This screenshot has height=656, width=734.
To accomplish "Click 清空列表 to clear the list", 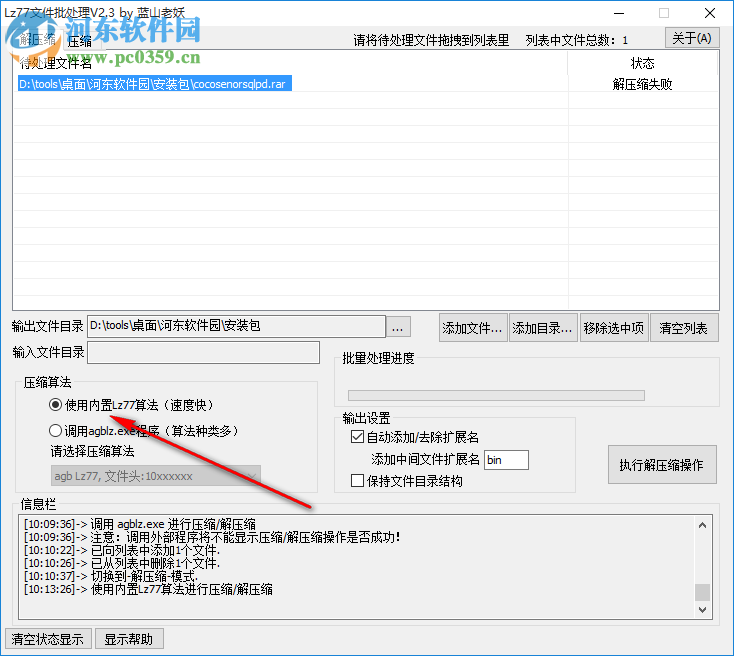I will point(684,328).
